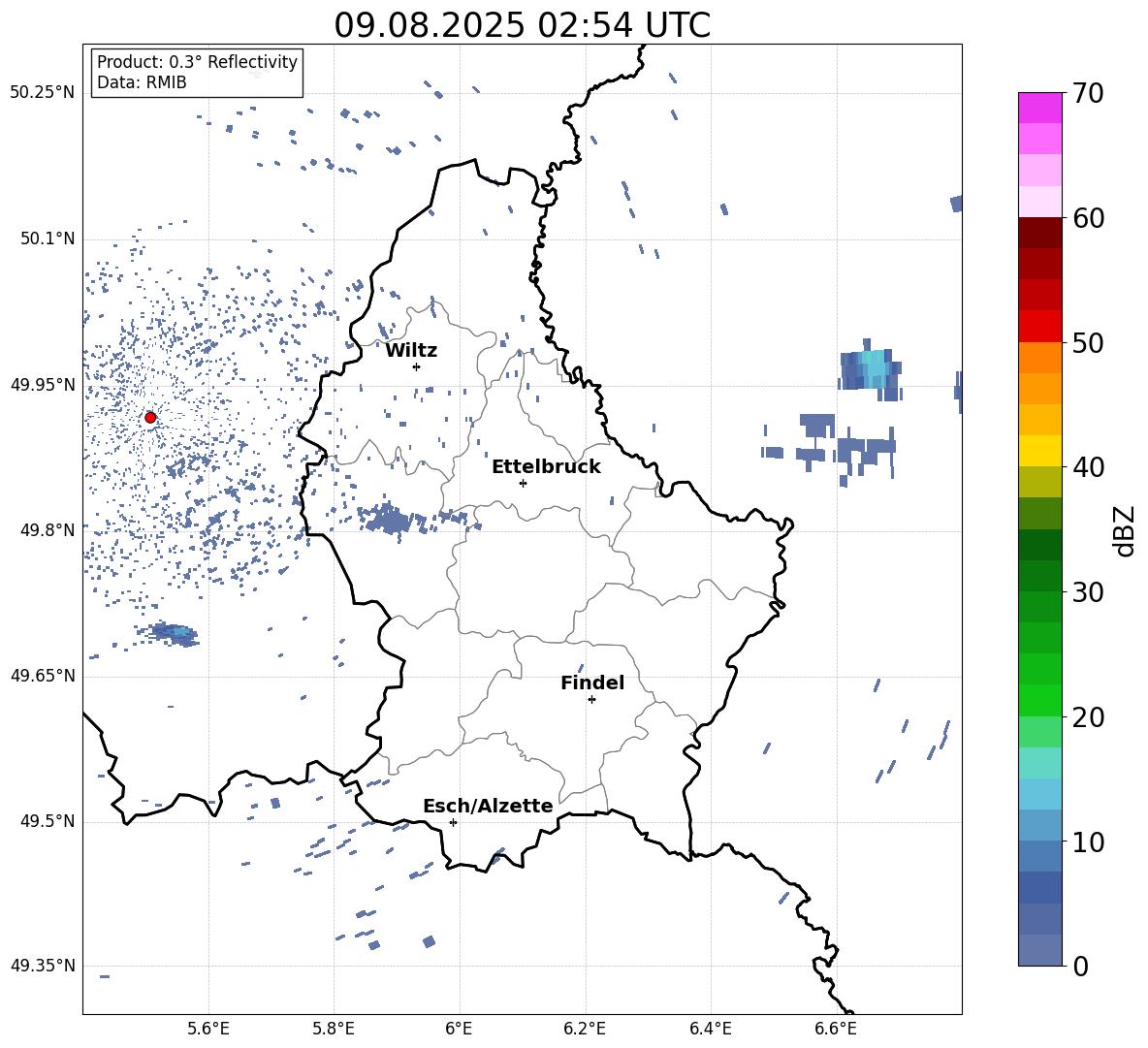1148x1048 pixels.
Task: Click the Esch/Alzette station cross marker
Action: coord(453,822)
